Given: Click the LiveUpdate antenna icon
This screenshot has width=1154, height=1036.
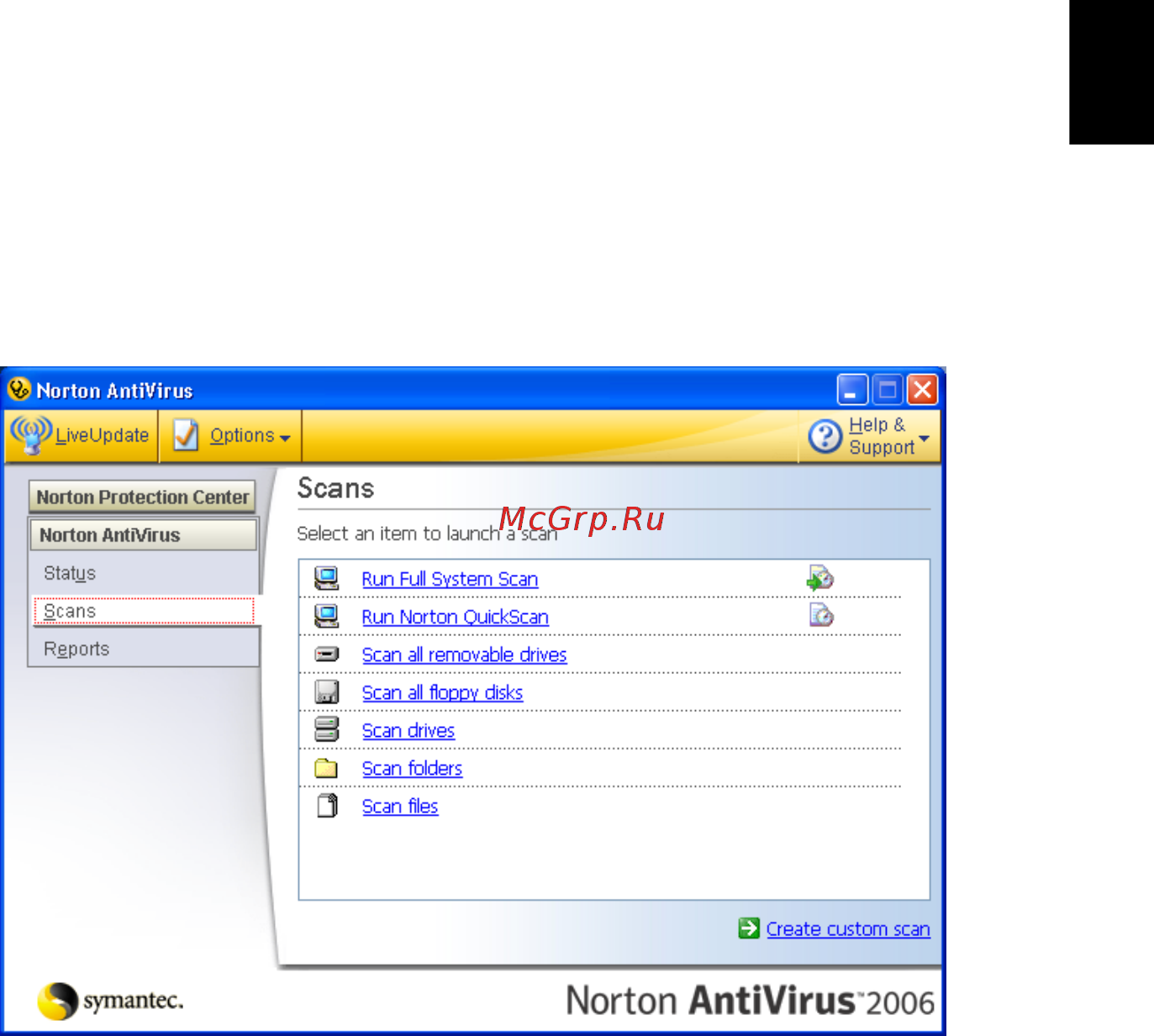Looking at the screenshot, I should click(x=31, y=434).
